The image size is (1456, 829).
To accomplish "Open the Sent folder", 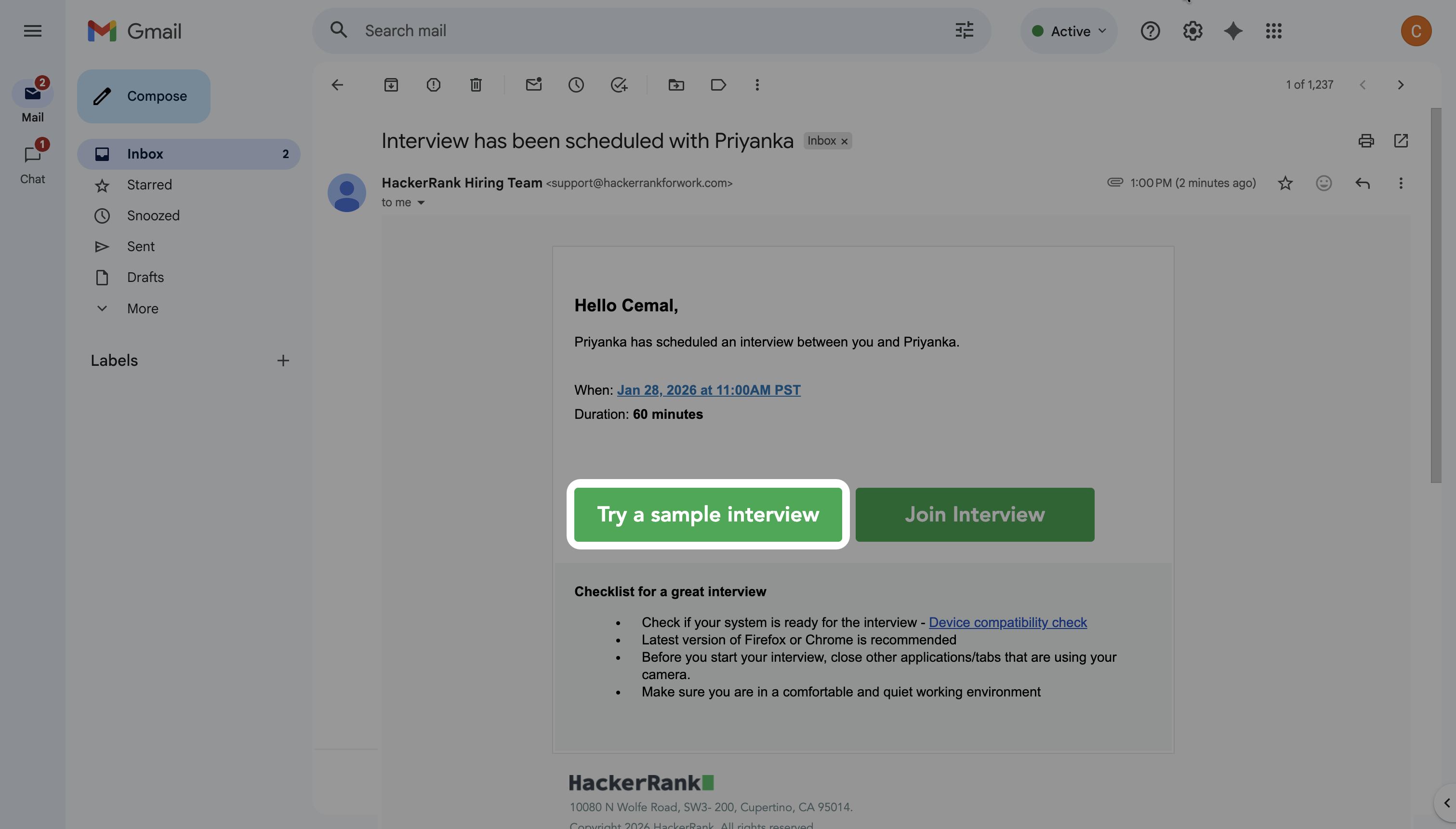I will (141, 247).
